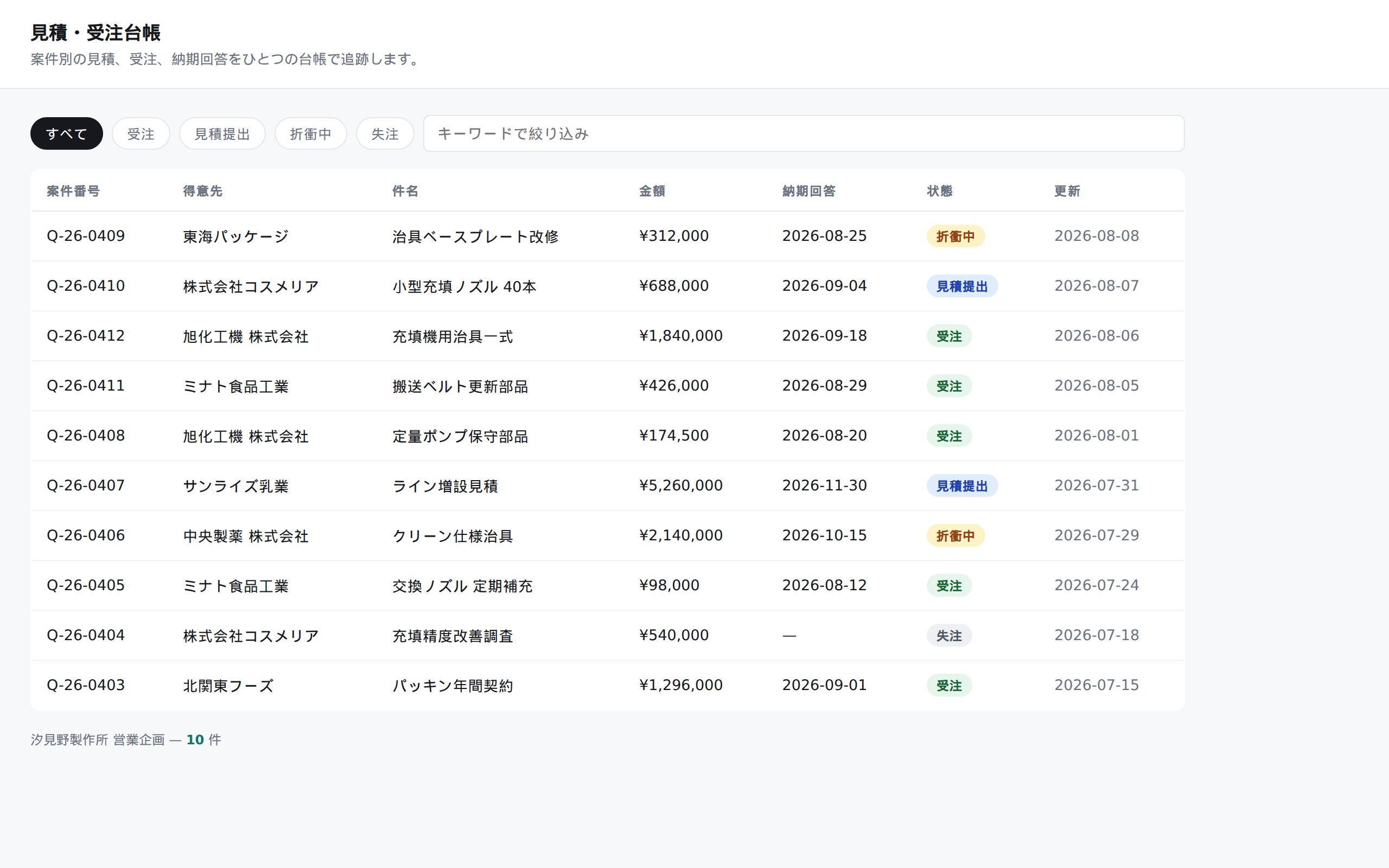Click the 受注 badge for Q-26-0412
The width and height of the screenshot is (1389, 868).
[949, 336]
